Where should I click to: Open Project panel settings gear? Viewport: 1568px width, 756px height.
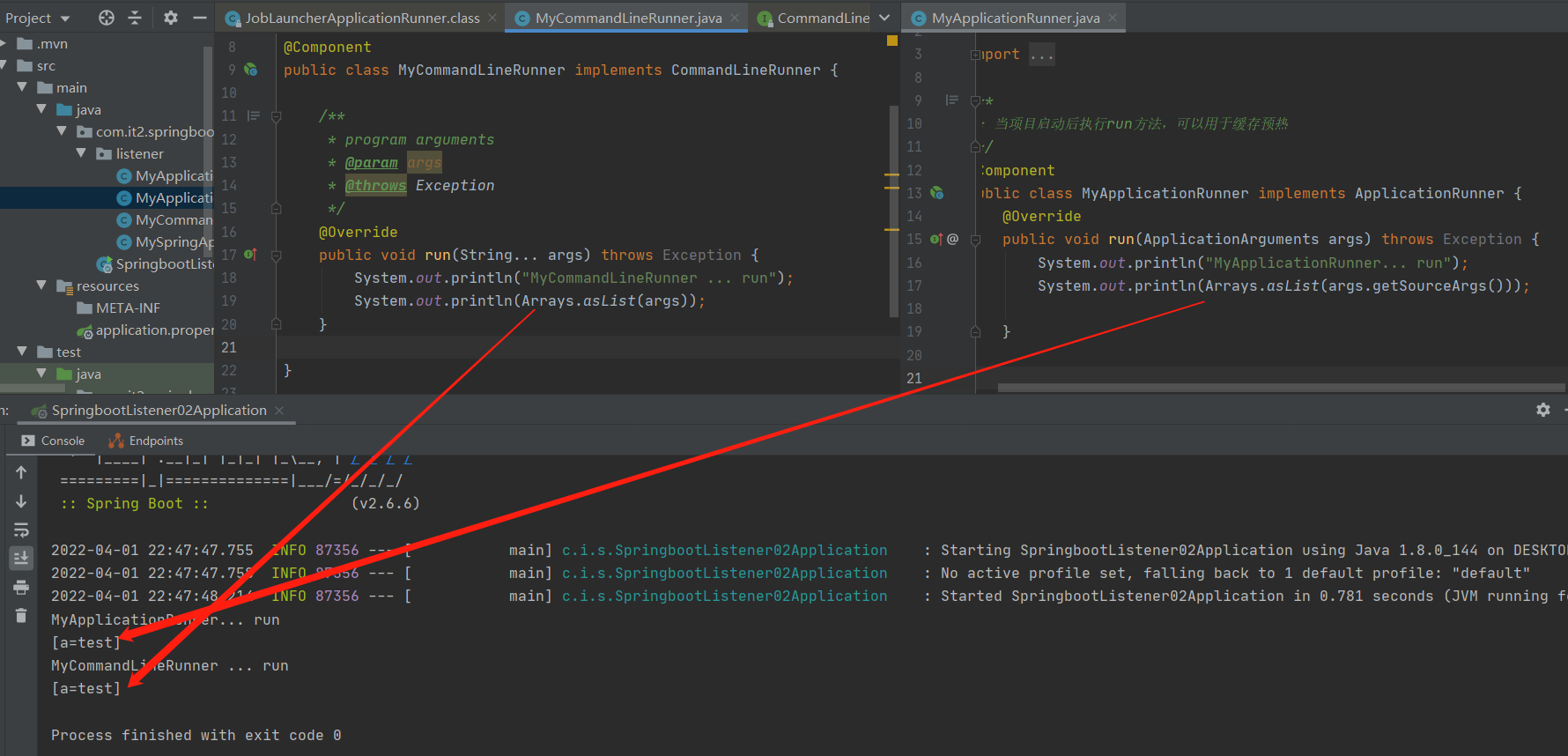point(171,18)
